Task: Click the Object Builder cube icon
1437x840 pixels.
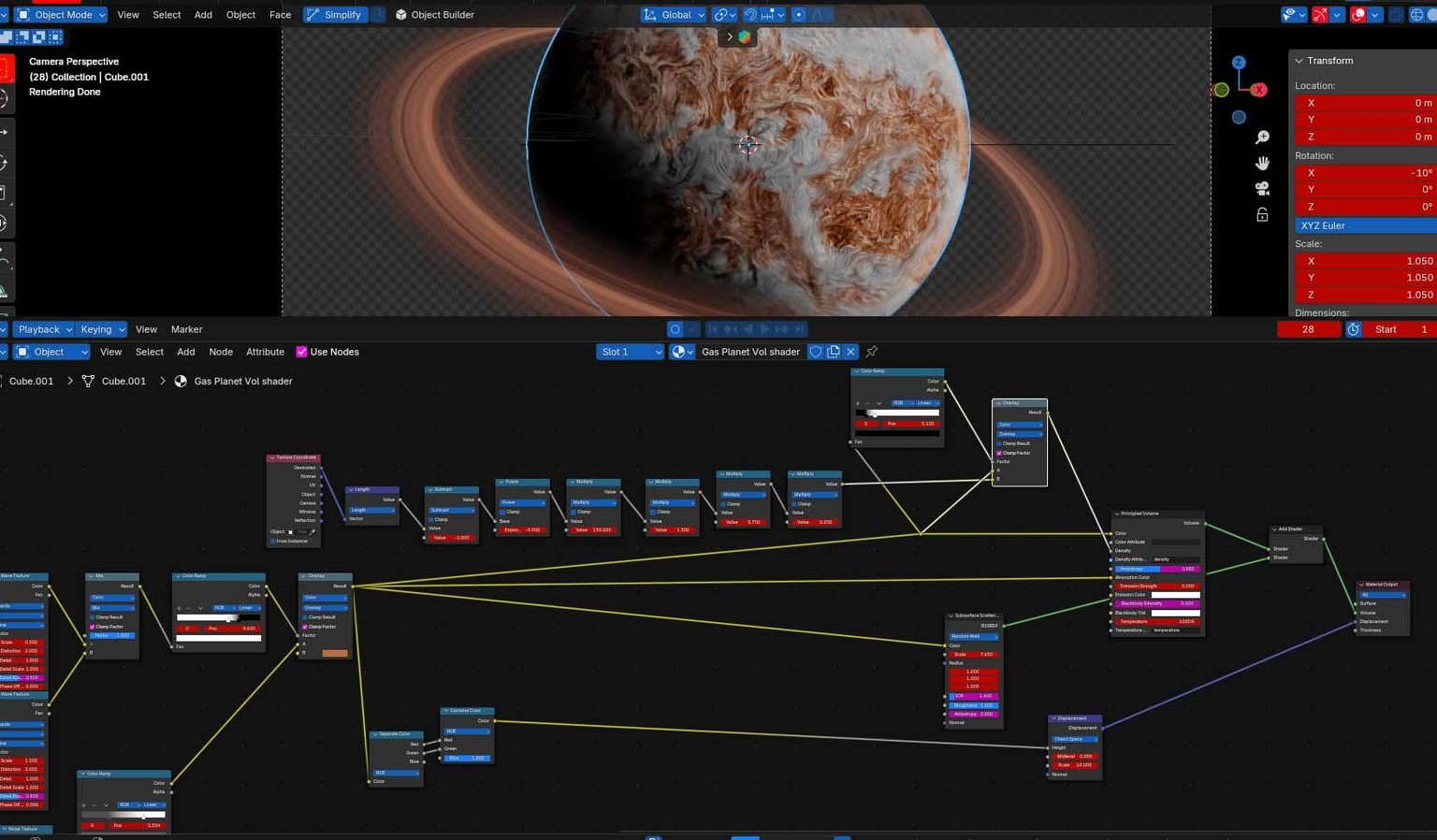Action: (x=401, y=15)
